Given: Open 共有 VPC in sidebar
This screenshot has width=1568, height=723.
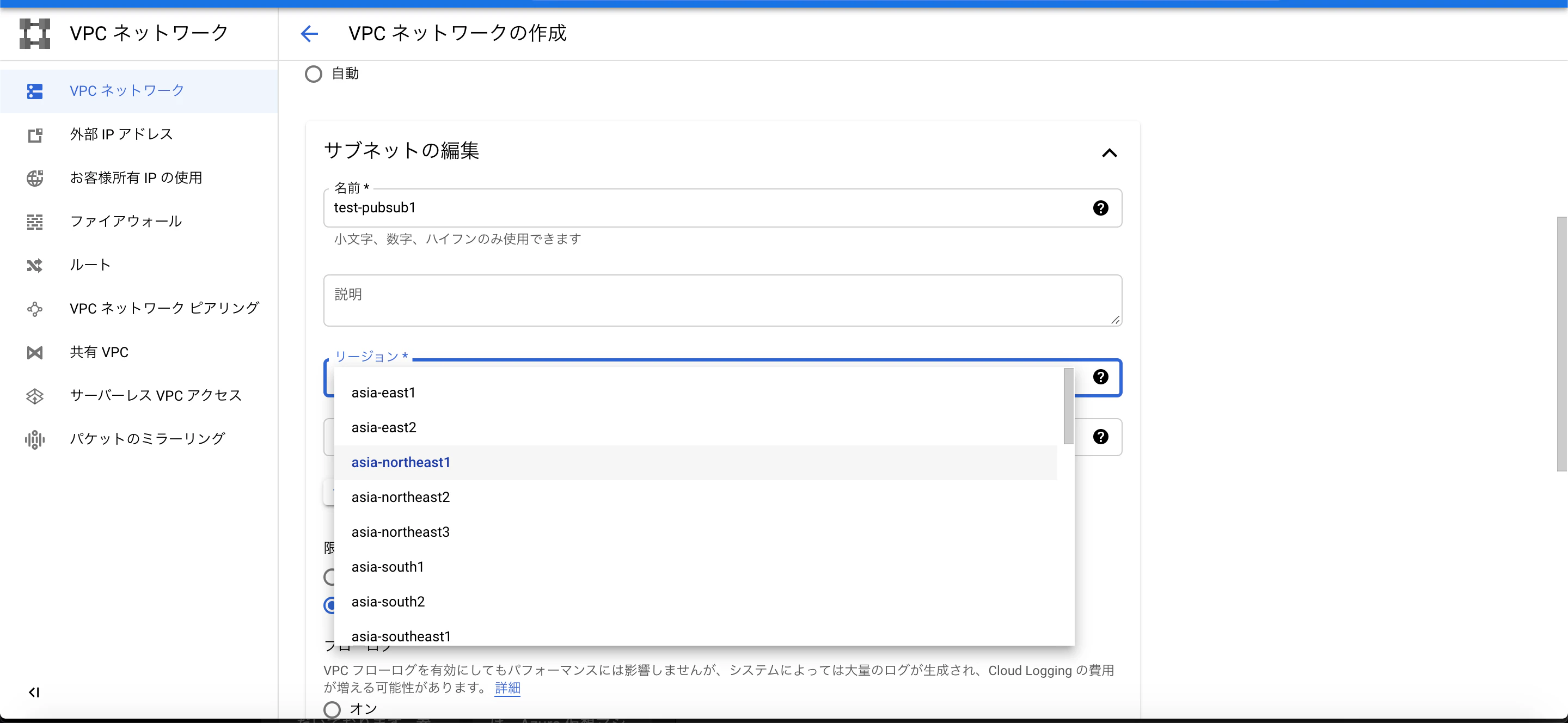Looking at the screenshot, I should (139, 352).
